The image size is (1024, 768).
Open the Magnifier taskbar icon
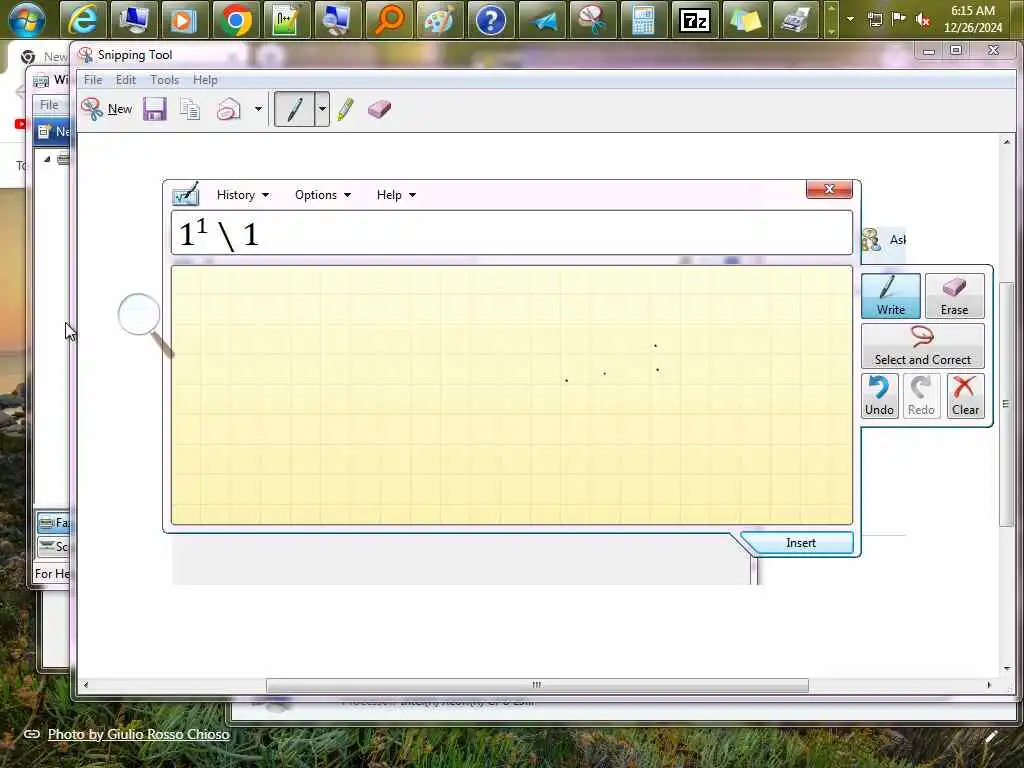(x=389, y=20)
